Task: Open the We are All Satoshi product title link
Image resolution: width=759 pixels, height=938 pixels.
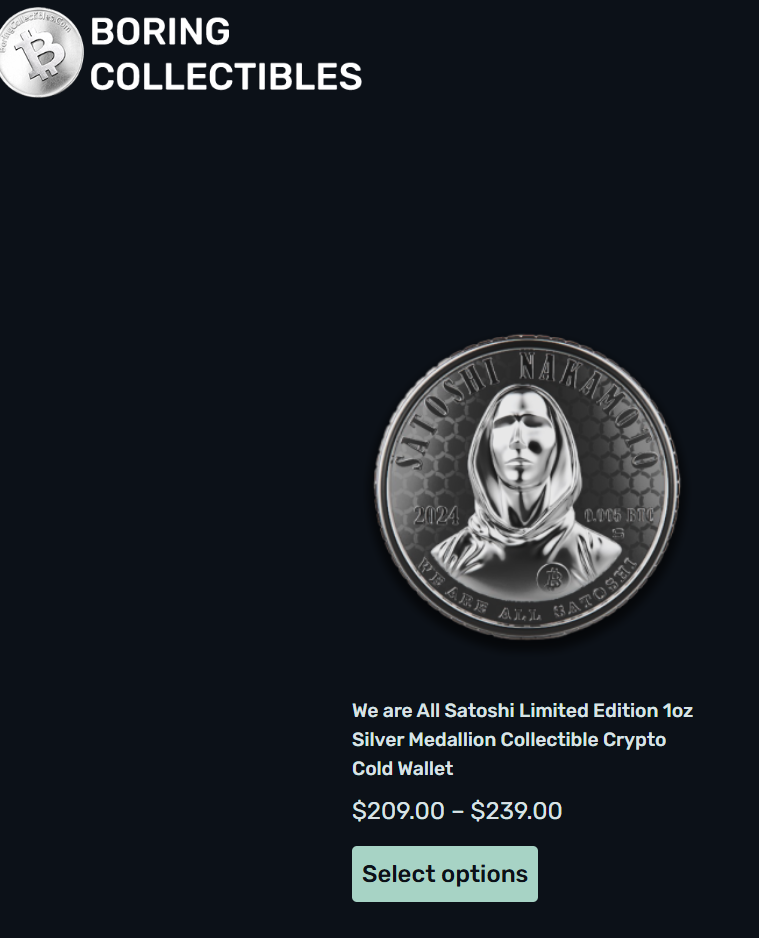Action: pos(522,739)
